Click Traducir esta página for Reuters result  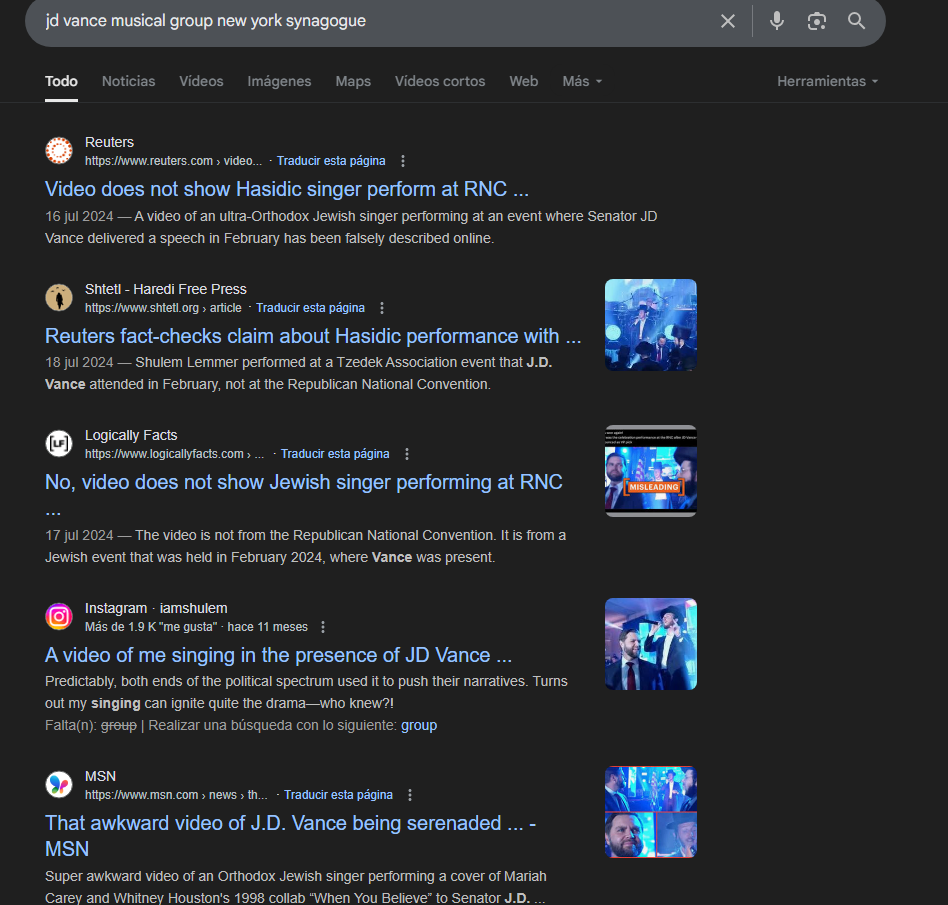(x=331, y=161)
